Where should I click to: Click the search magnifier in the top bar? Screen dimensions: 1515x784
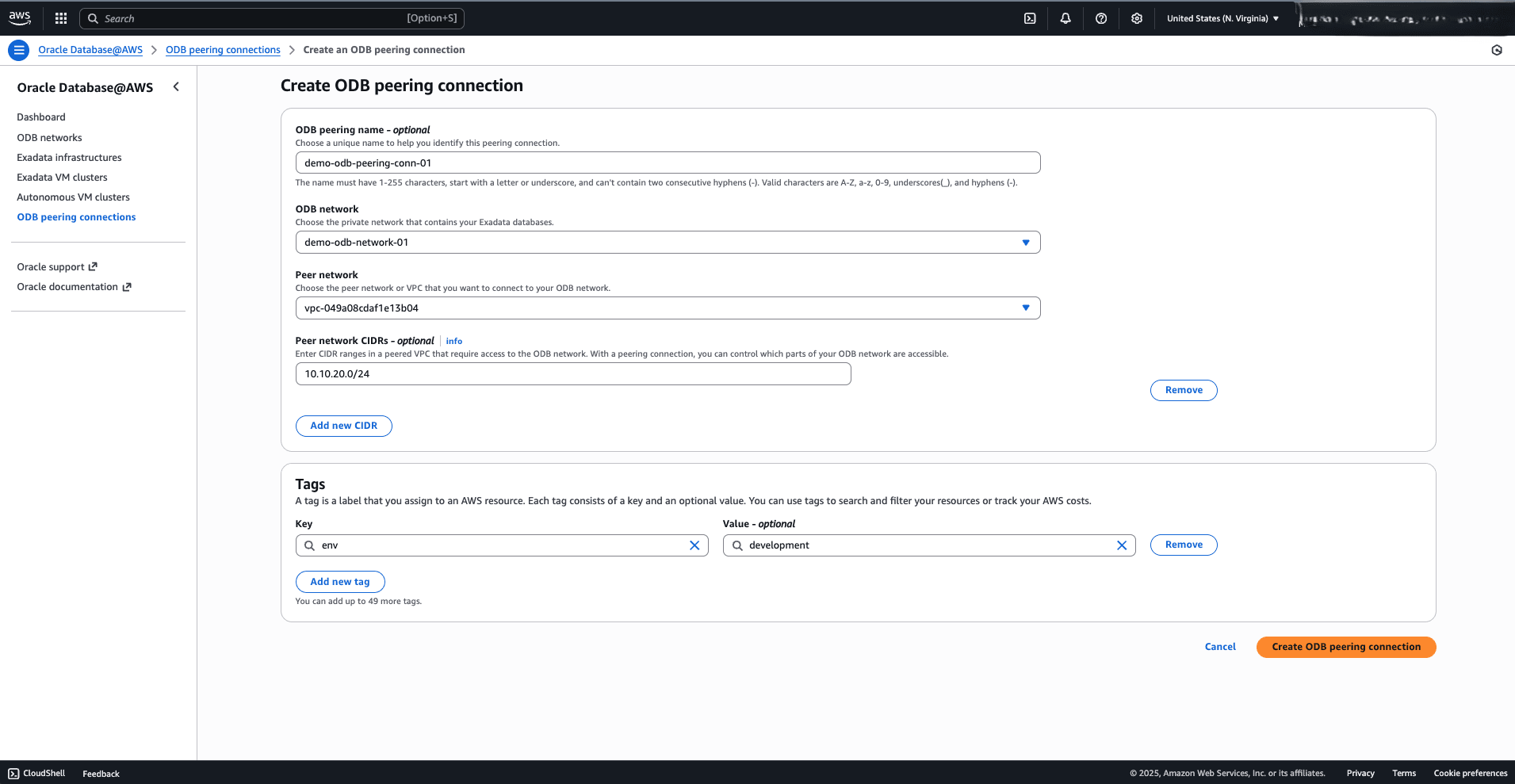93,17
